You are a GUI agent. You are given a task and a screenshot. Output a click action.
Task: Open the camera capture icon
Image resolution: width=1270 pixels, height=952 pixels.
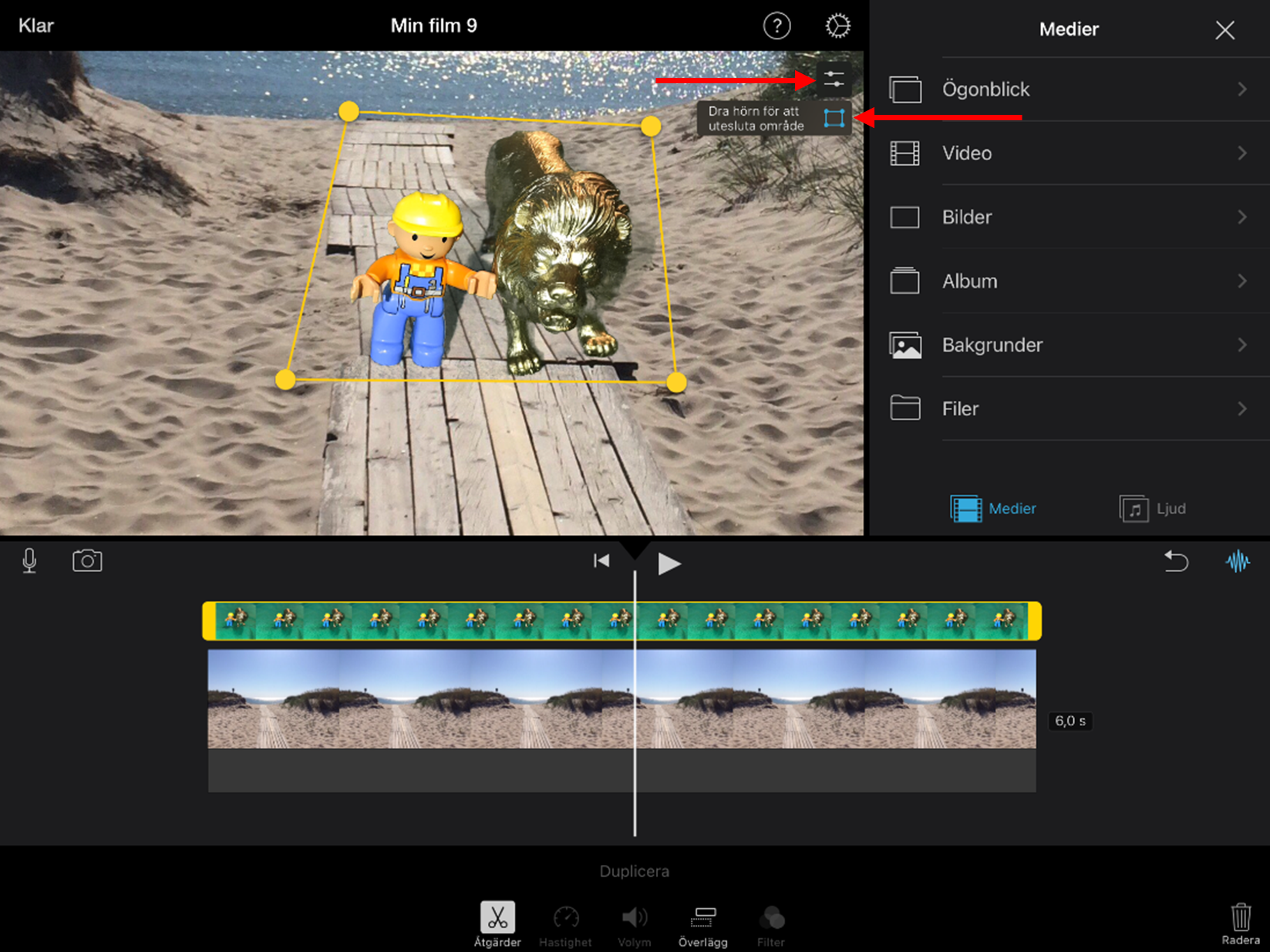(87, 560)
